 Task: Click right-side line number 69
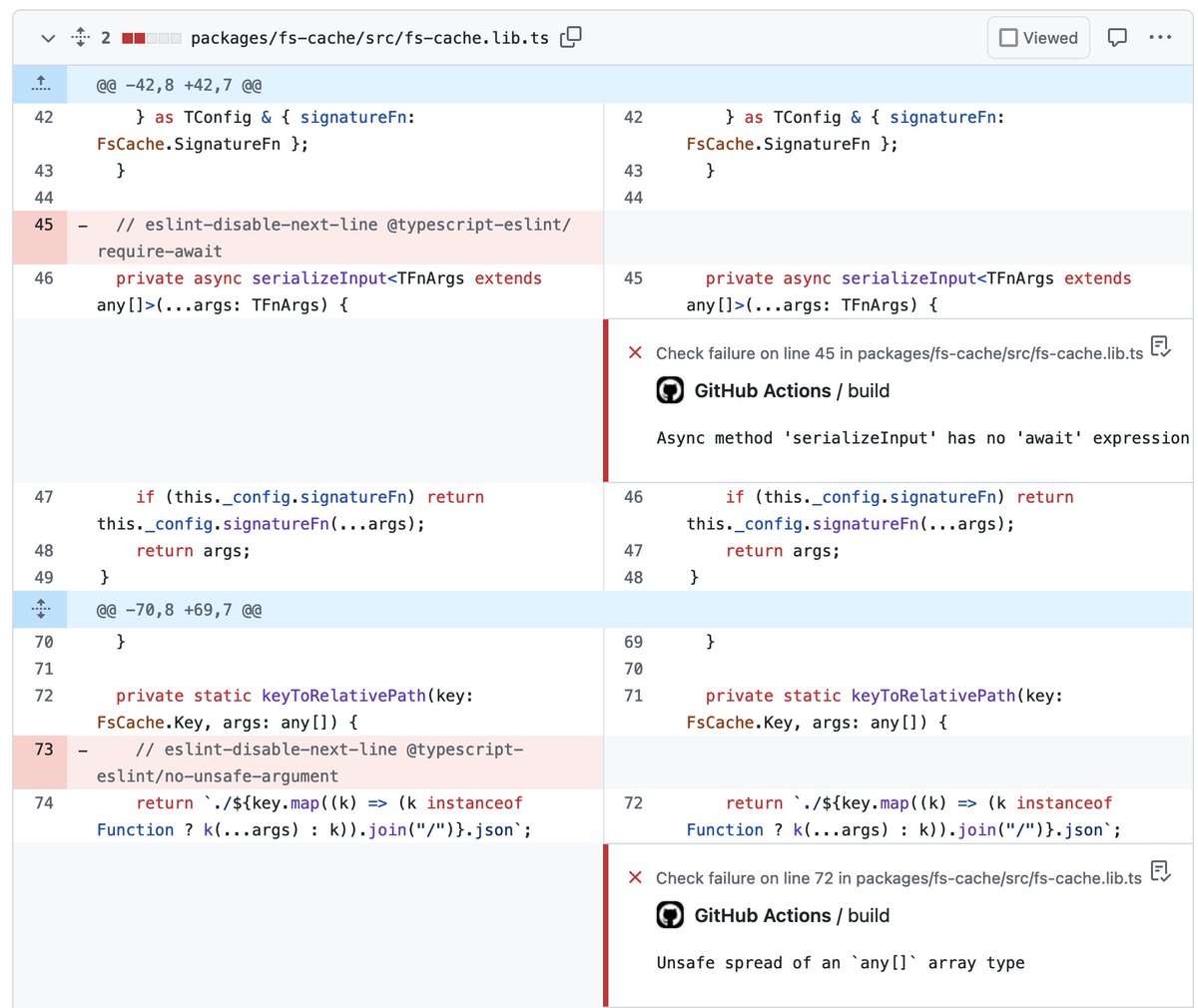(633, 642)
